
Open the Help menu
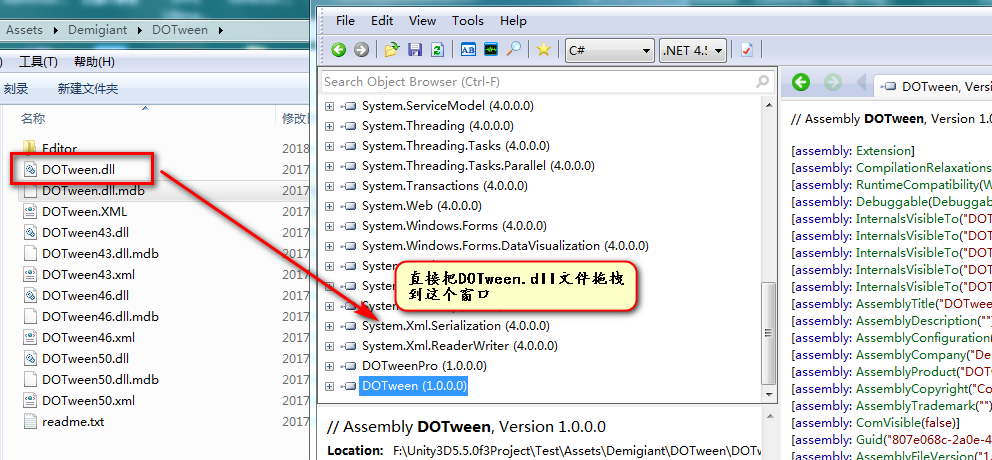[513, 21]
